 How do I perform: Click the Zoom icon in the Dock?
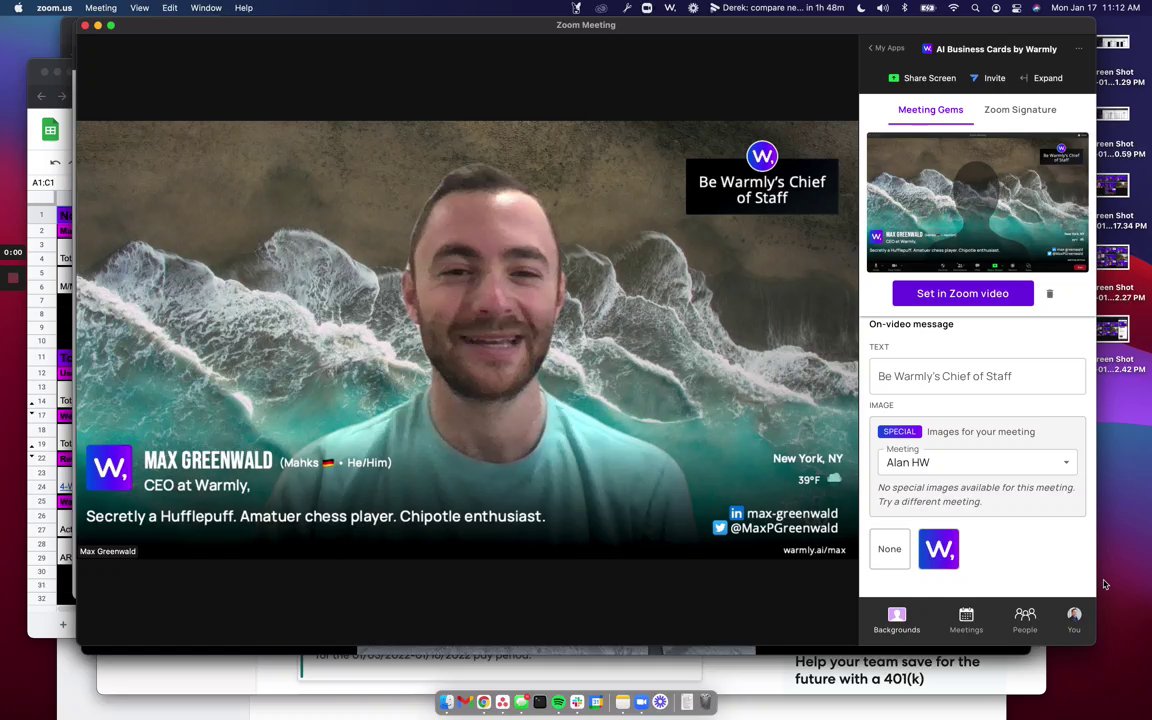coord(641,702)
